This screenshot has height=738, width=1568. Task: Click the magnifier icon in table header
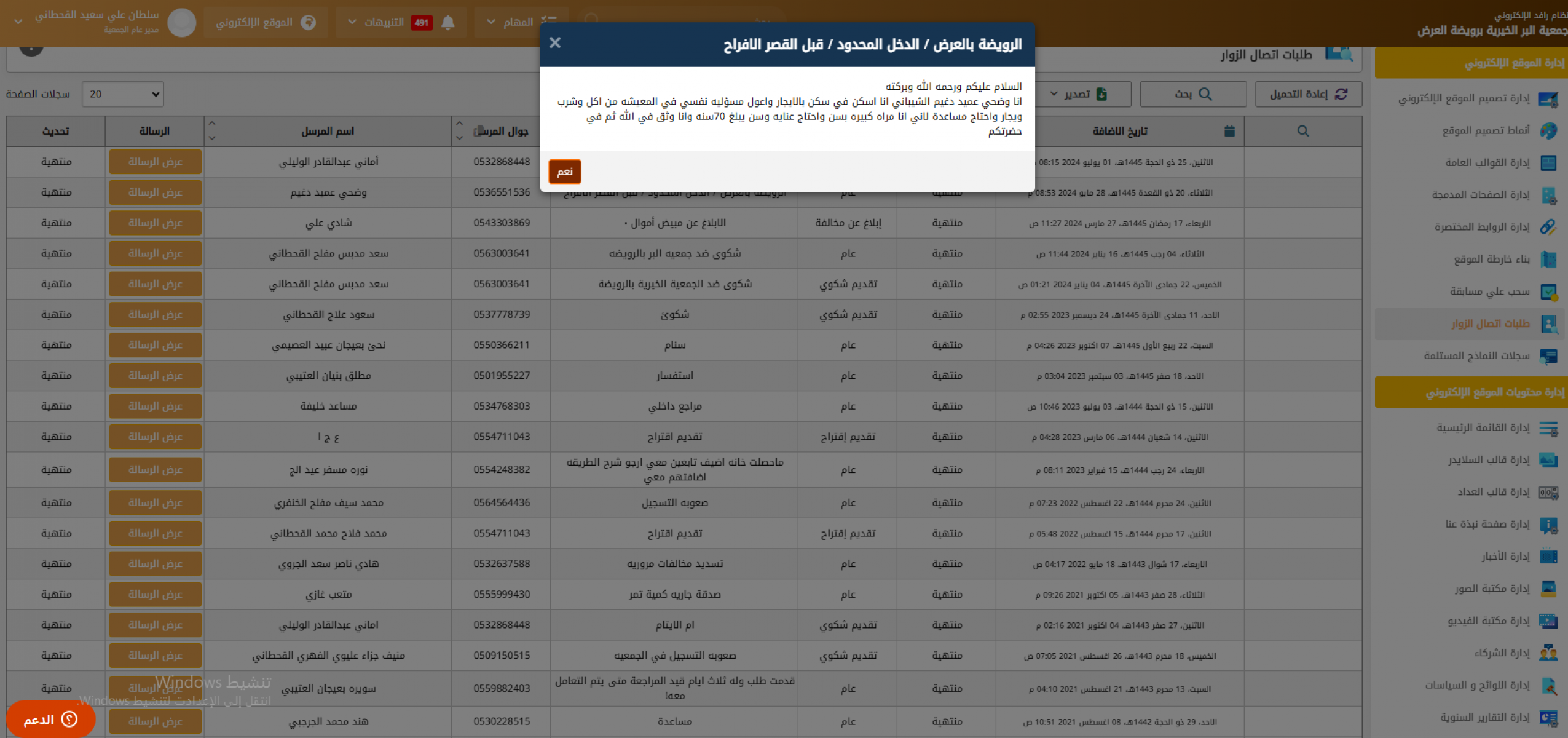pos(1302,131)
